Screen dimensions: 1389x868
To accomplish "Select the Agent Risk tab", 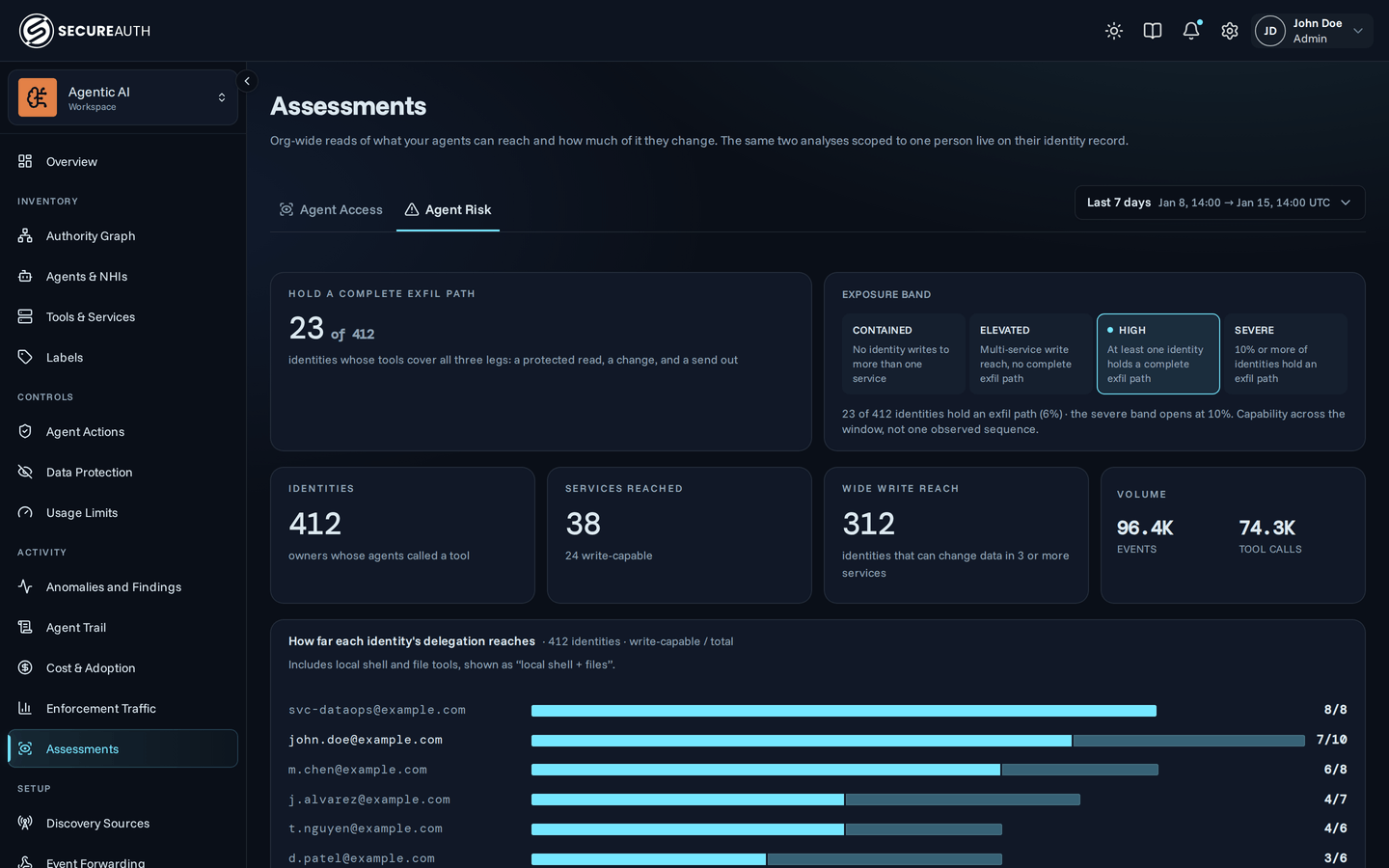I will coord(448,209).
